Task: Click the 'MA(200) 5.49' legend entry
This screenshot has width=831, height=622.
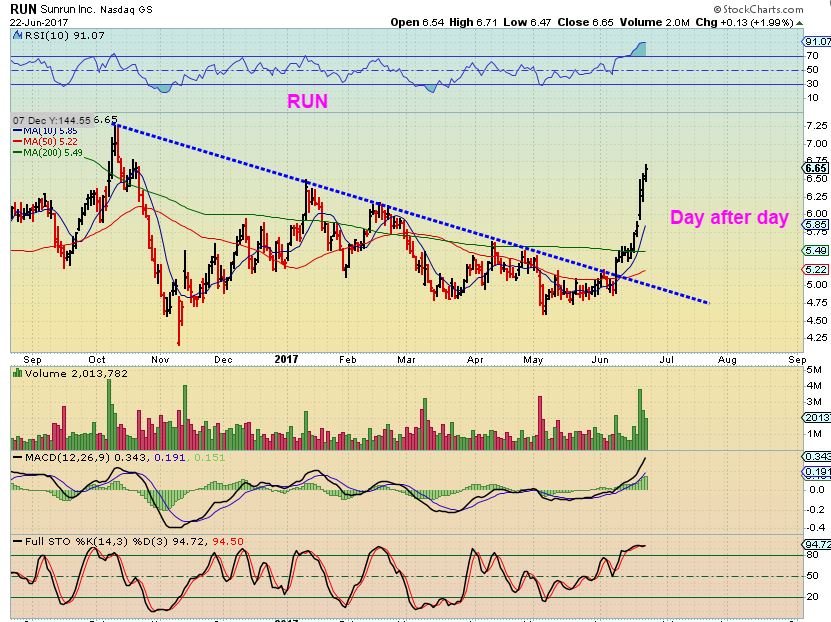Action: pyautogui.click(x=52, y=153)
